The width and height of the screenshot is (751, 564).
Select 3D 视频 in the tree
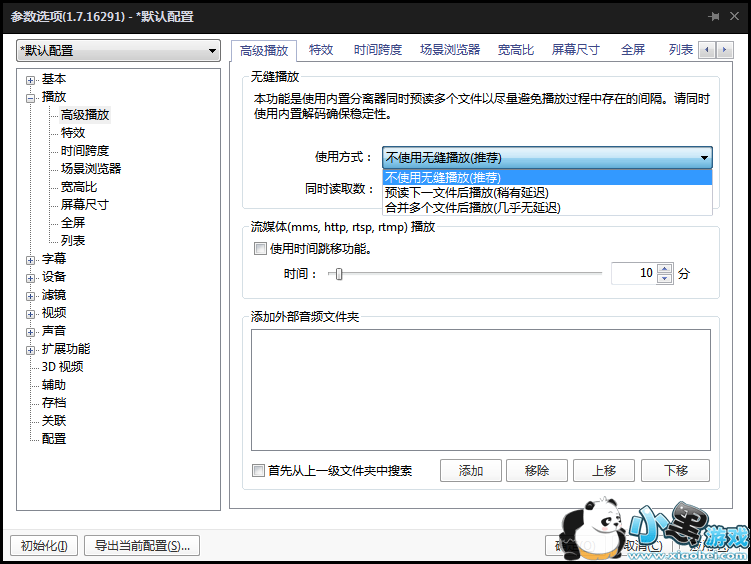62,367
